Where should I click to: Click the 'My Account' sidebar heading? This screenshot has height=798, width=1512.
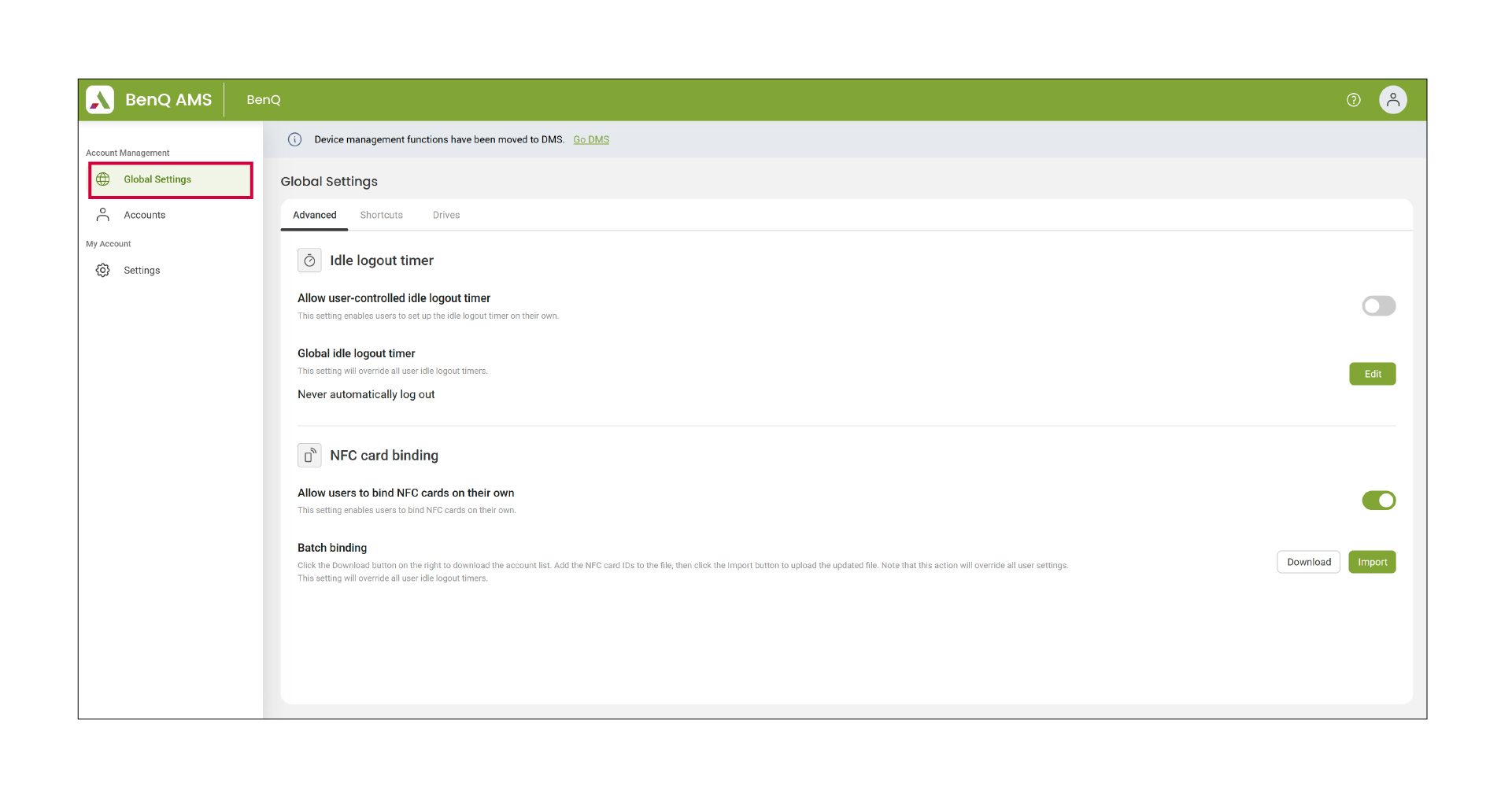tap(109, 244)
